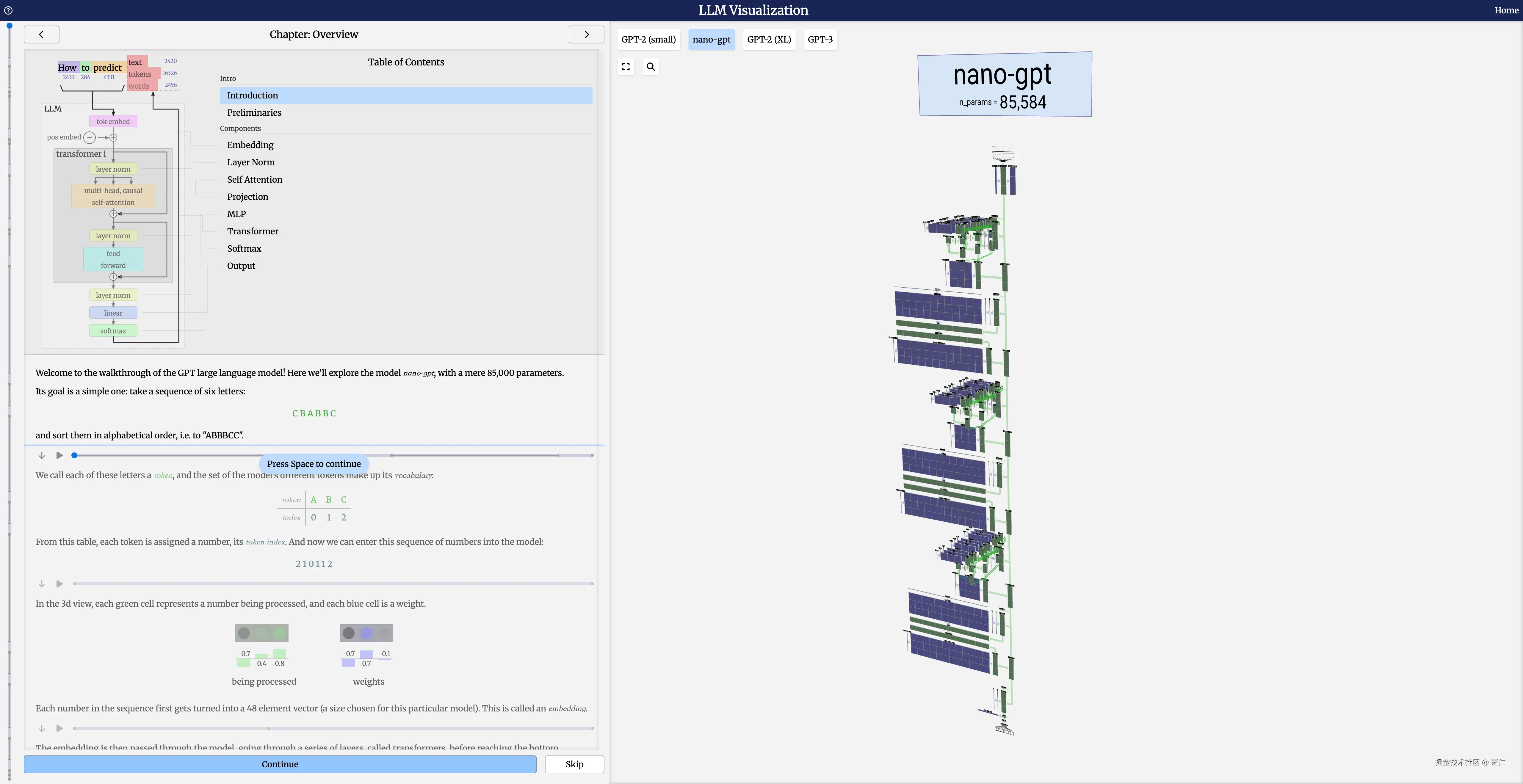Go to next chapter arrow
This screenshot has height=784, width=1523.
coord(586,34)
